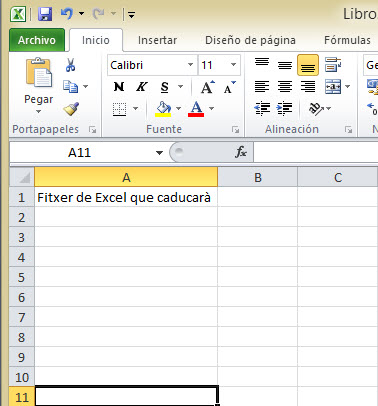The width and height of the screenshot is (378, 406).
Task: Click the Cut scissors icon
Action: [70, 65]
